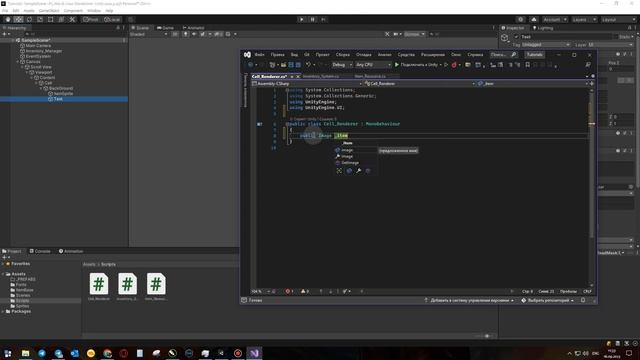
Task: Select the Scale tool in Unity toolbar
Action: (x=40, y=20)
